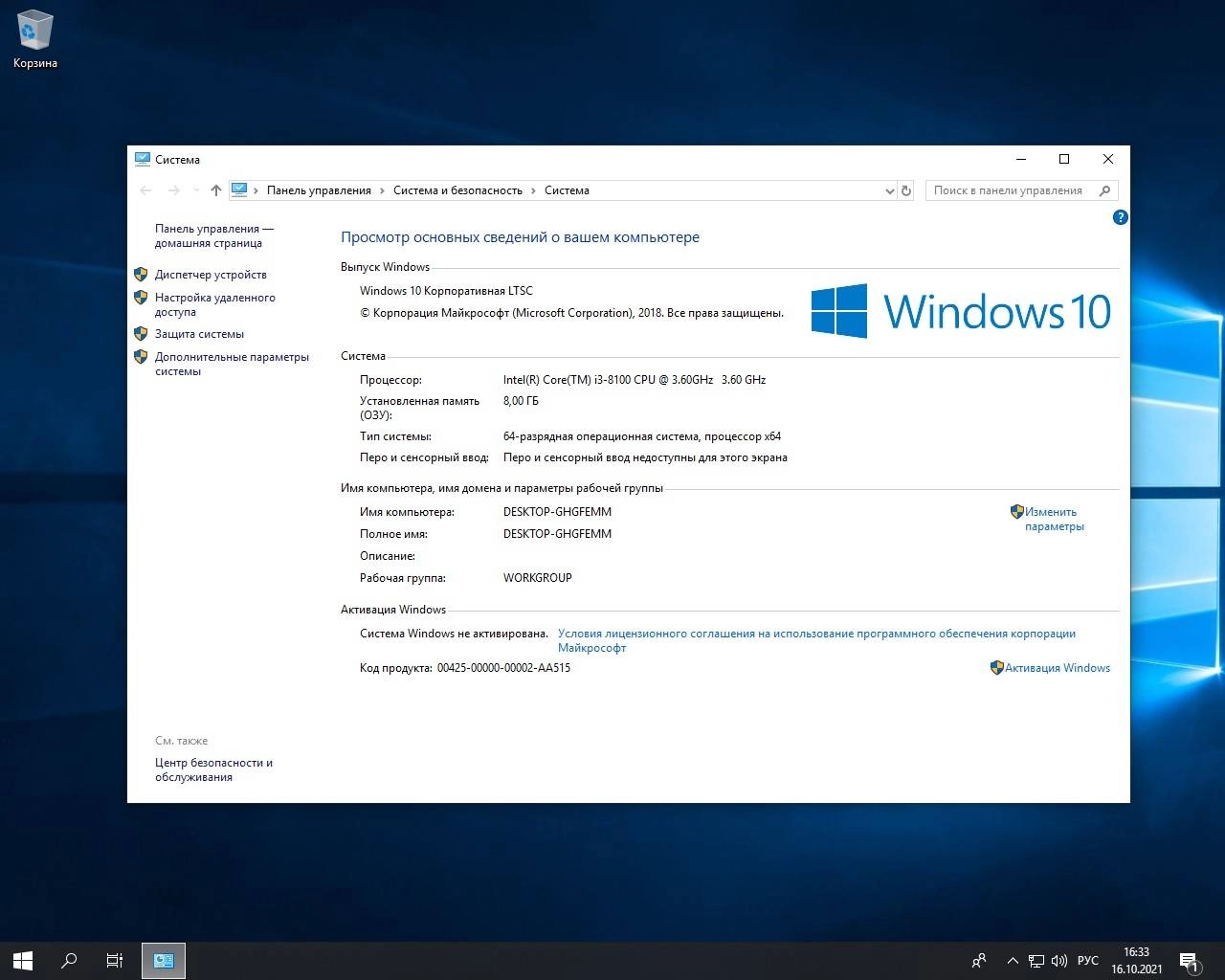The image size is (1225, 980).
Task: Open 'Панель управления — домашняя страница' link
Action: (213, 235)
